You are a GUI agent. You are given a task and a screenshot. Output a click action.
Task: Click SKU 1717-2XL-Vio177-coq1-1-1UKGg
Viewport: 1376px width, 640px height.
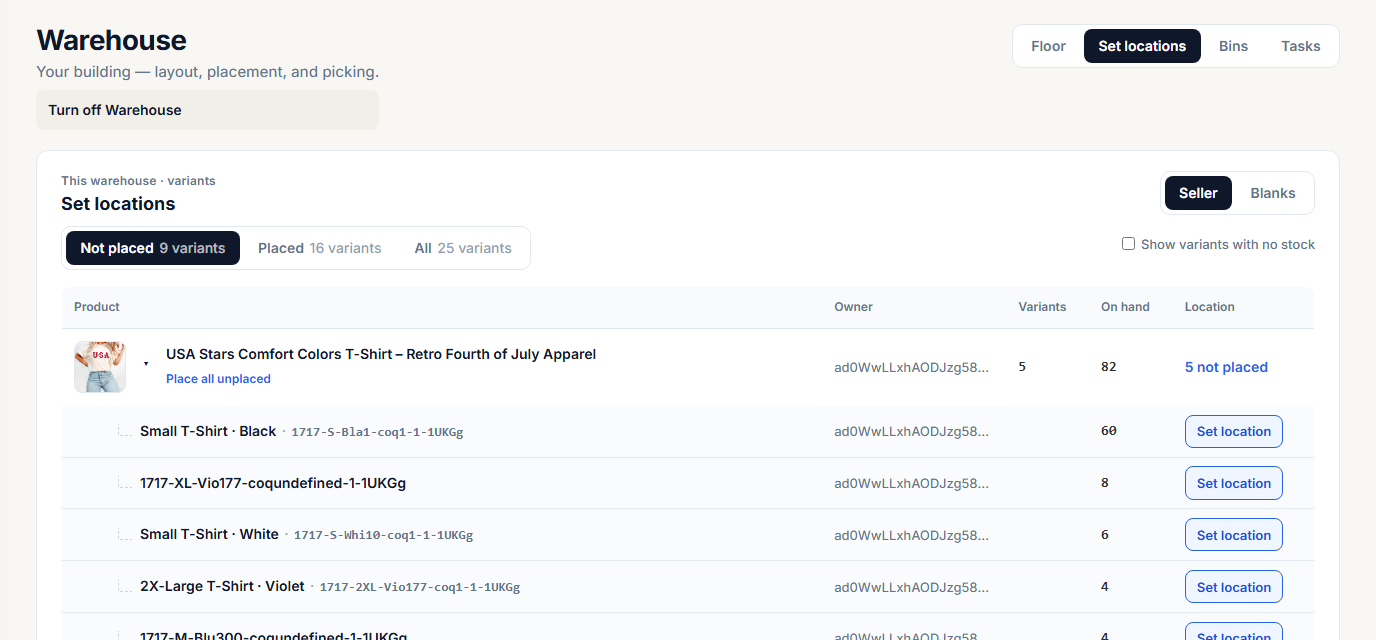(420, 587)
